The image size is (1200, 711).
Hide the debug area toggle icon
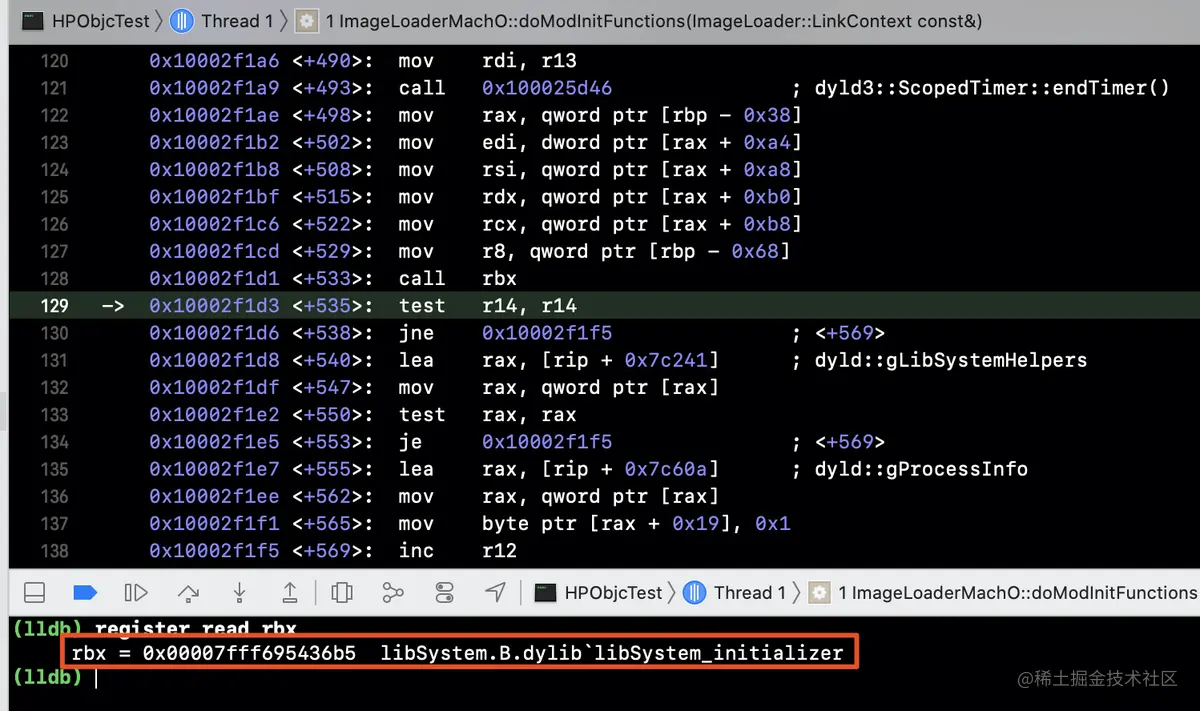[34, 593]
